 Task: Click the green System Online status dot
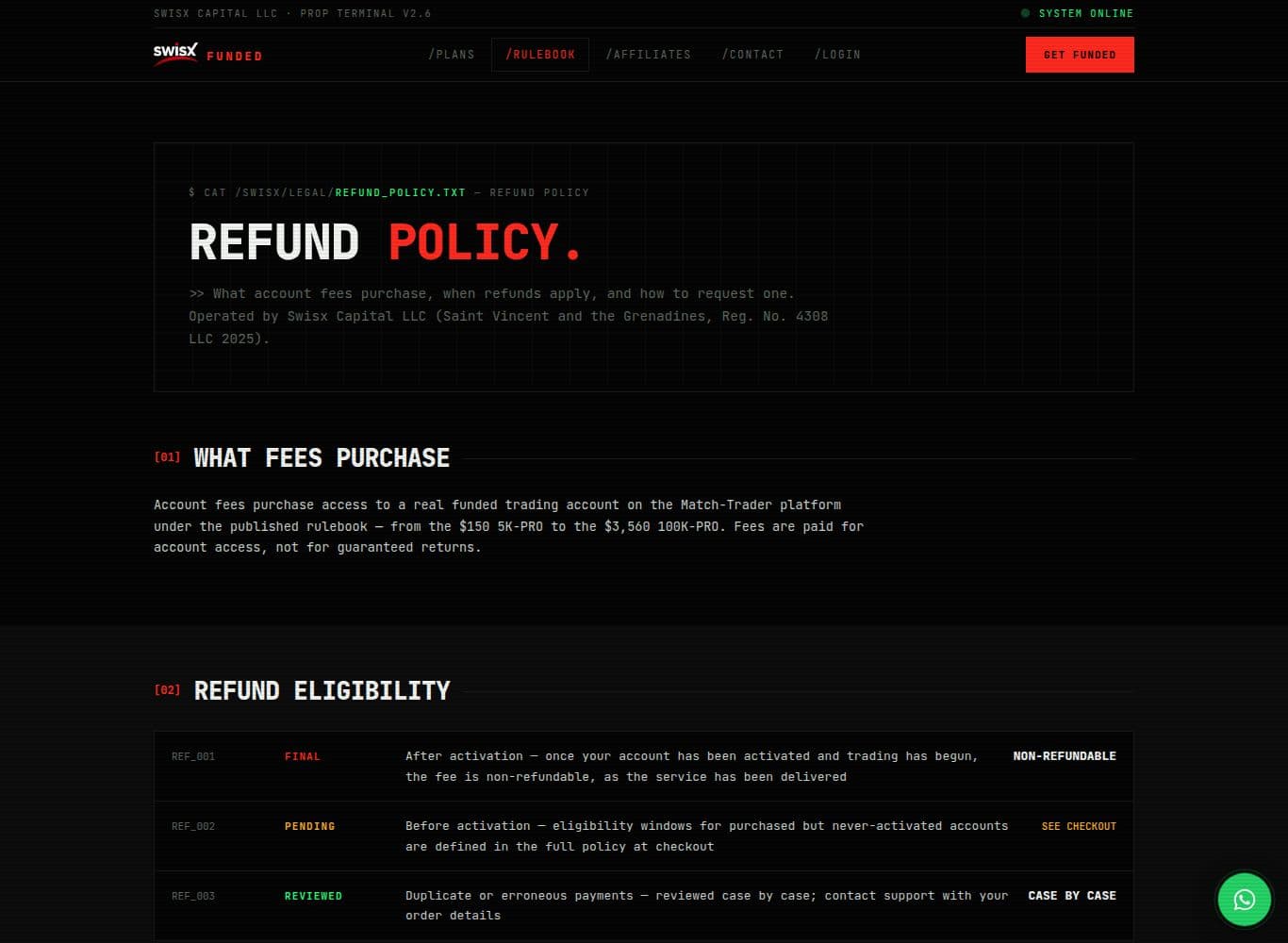[x=1026, y=13]
